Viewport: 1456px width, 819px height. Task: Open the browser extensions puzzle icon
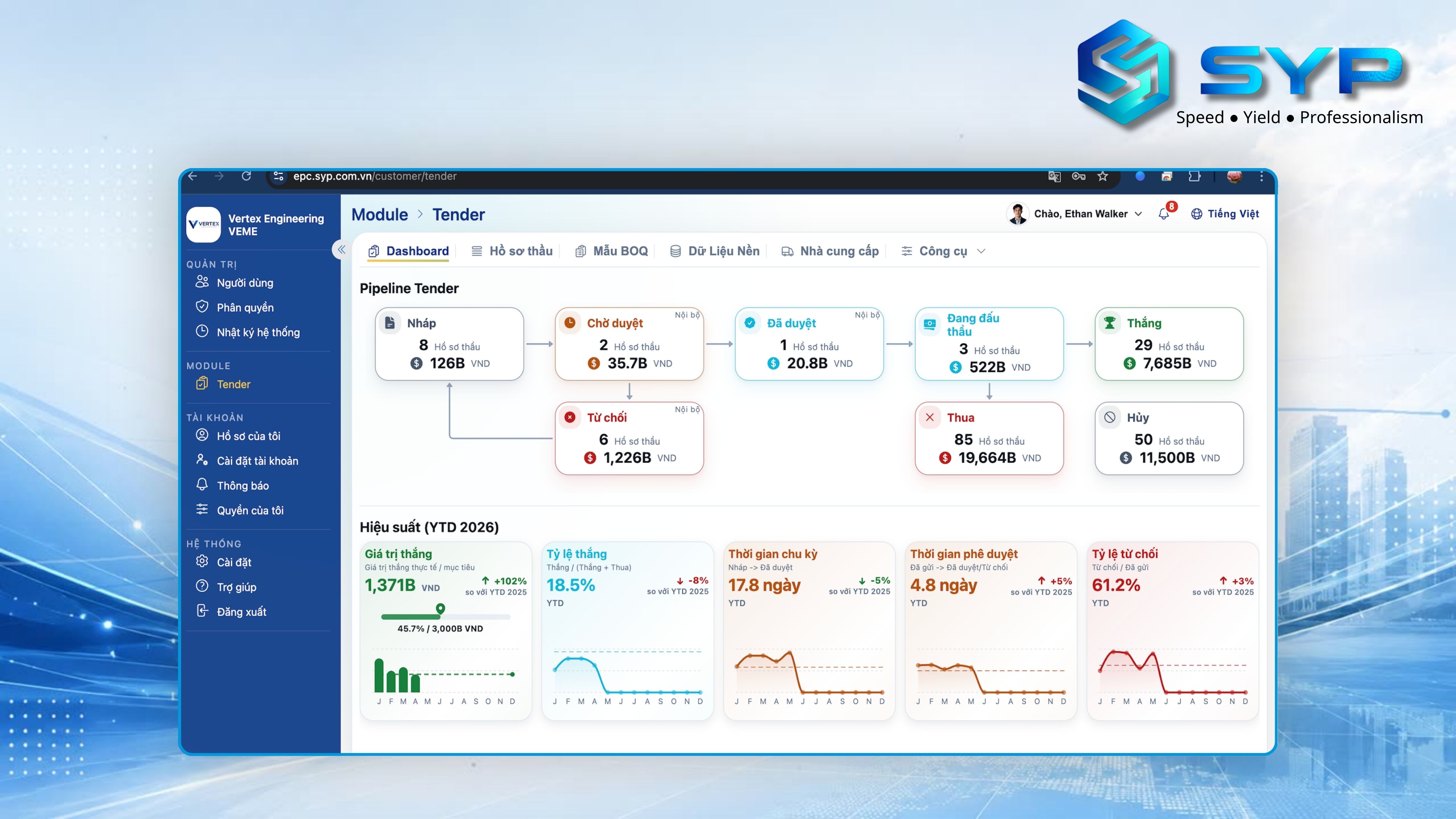tap(1194, 176)
